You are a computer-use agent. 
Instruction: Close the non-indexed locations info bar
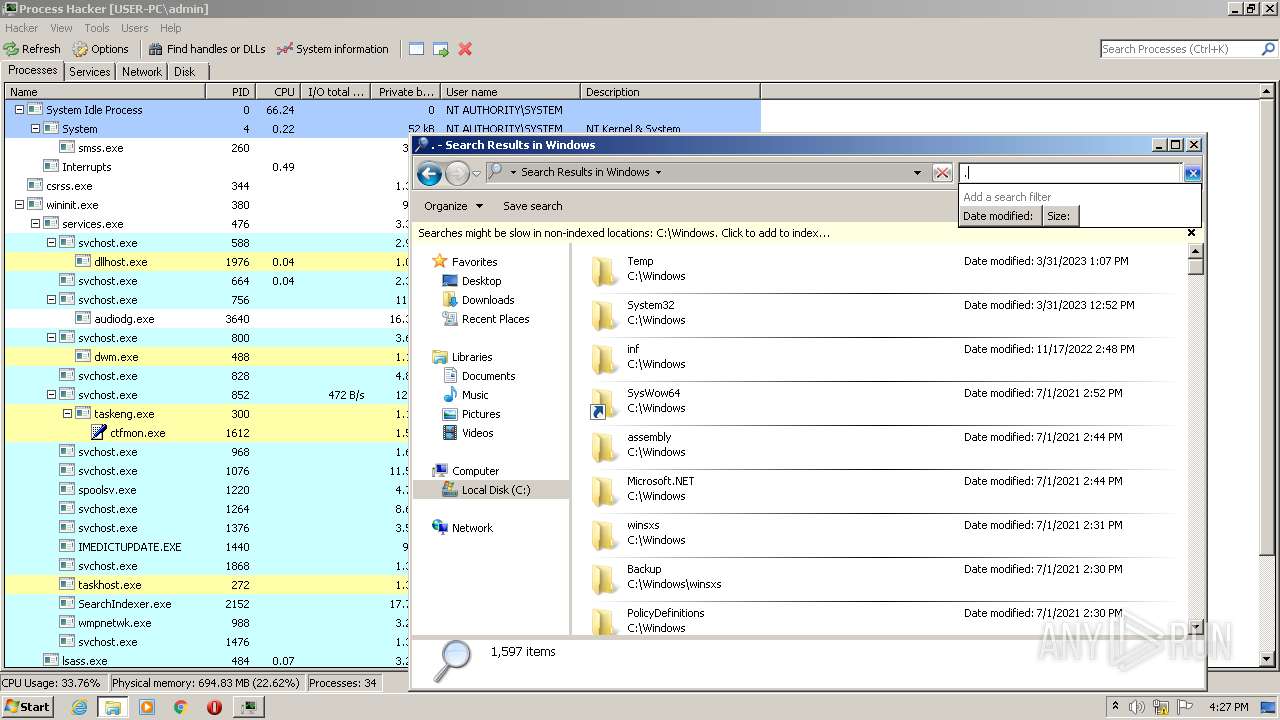(x=1191, y=233)
